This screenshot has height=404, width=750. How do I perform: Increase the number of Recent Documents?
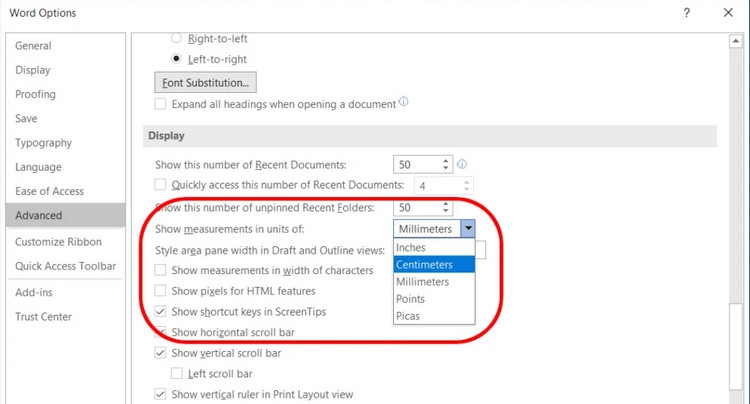tap(446, 161)
